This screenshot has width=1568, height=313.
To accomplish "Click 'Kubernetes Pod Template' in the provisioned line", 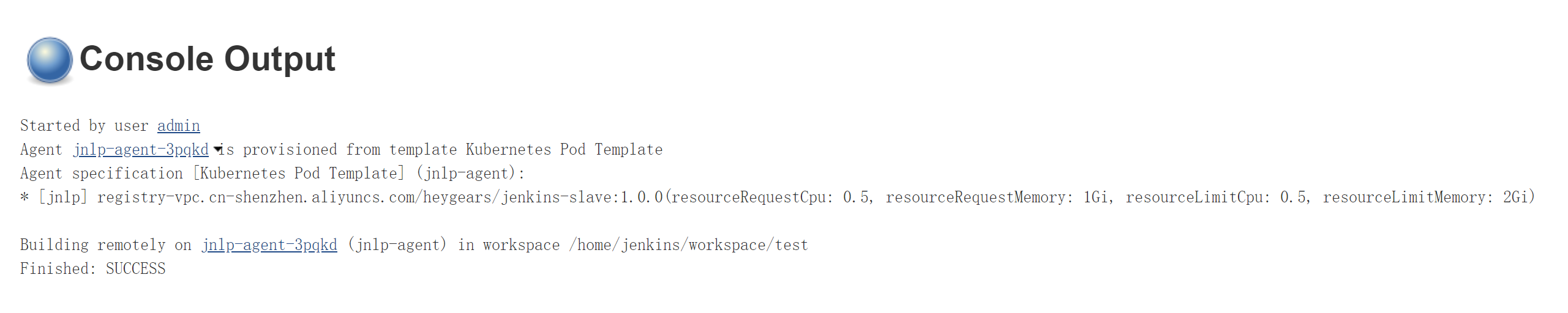I will (x=564, y=150).
